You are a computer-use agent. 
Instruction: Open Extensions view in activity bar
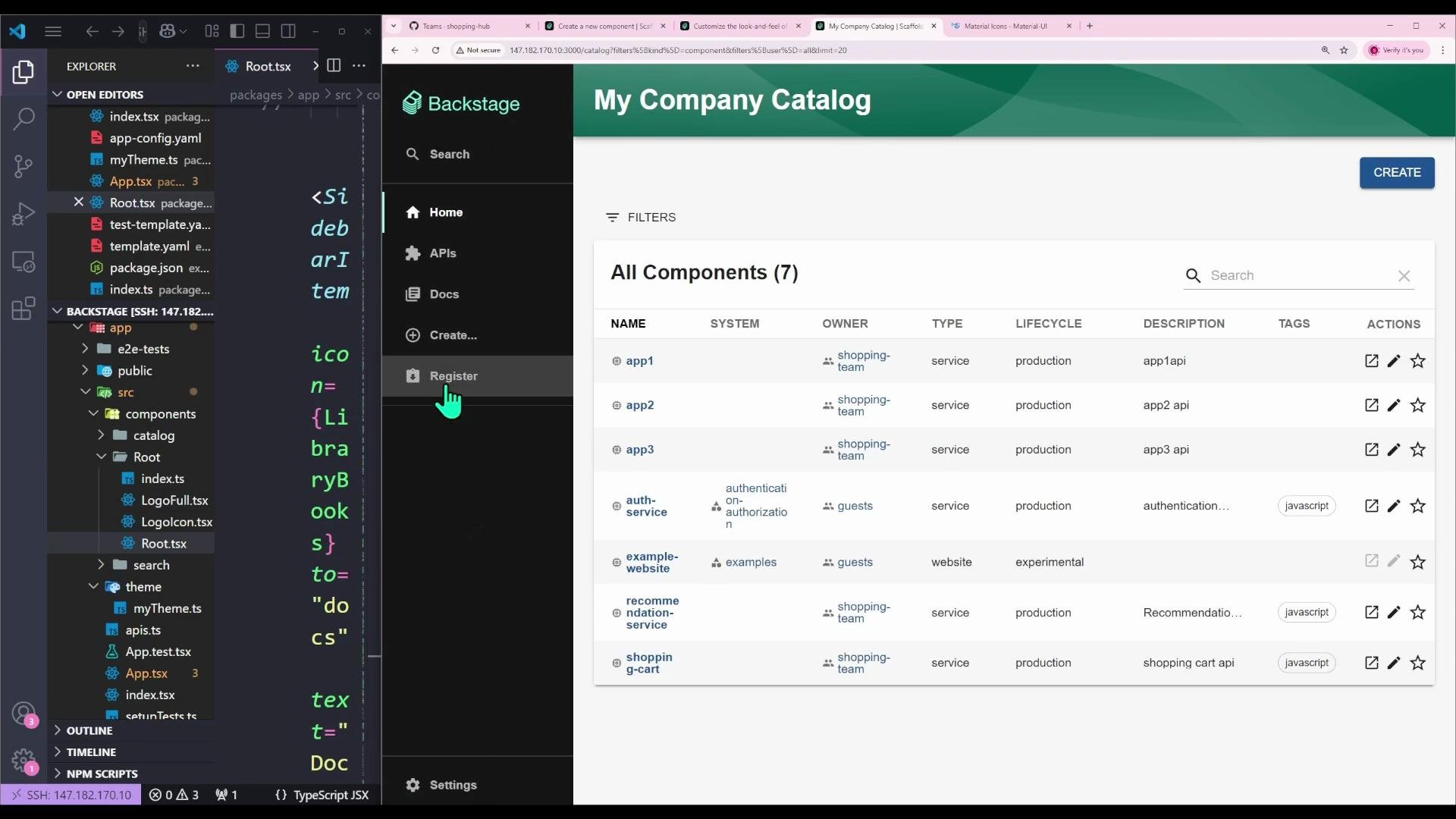23,309
